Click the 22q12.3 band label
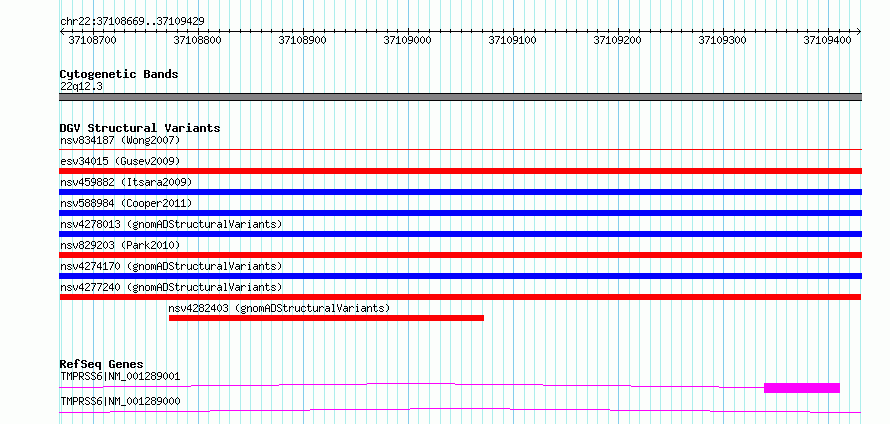The image size is (890, 424). tap(81, 87)
